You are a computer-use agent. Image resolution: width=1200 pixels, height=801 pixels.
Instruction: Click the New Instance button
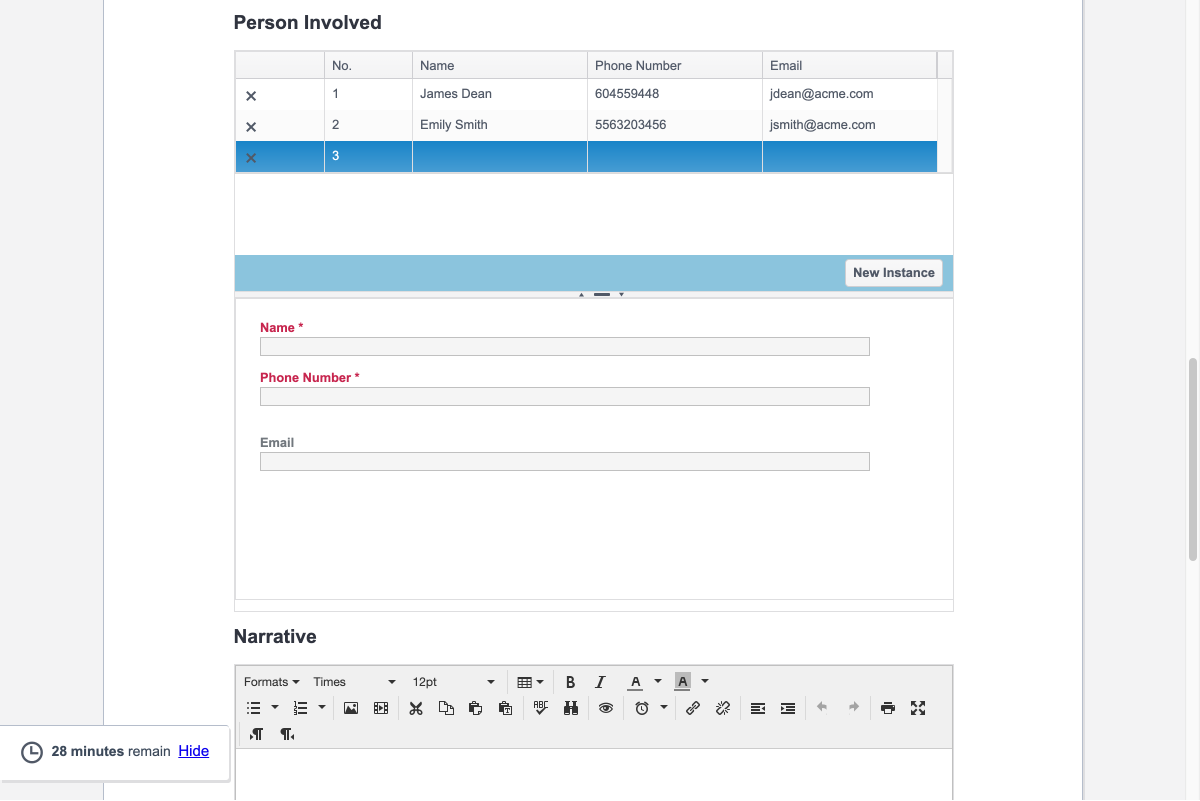(893, 273)
